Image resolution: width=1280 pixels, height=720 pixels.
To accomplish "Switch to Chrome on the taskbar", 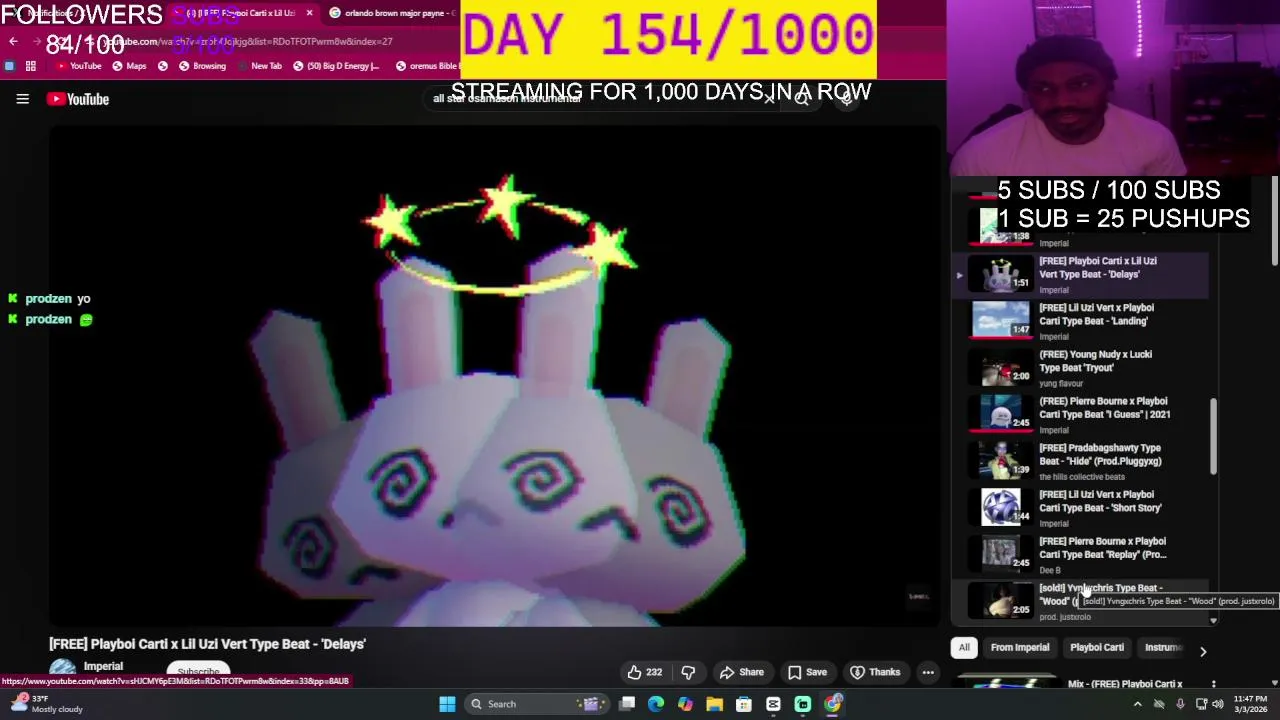I will pos(832,704).
